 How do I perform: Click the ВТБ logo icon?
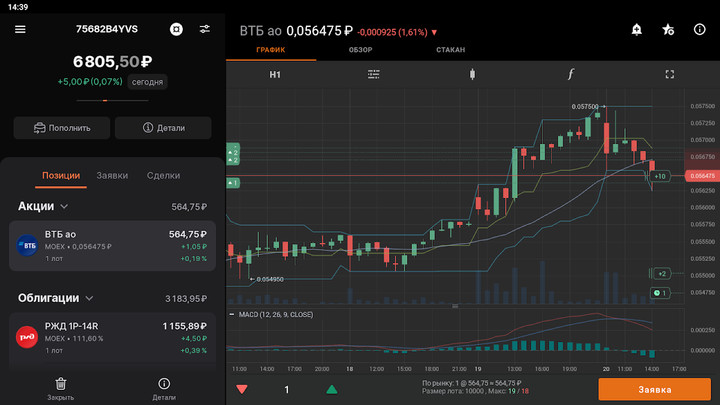(x=27, y=246)
